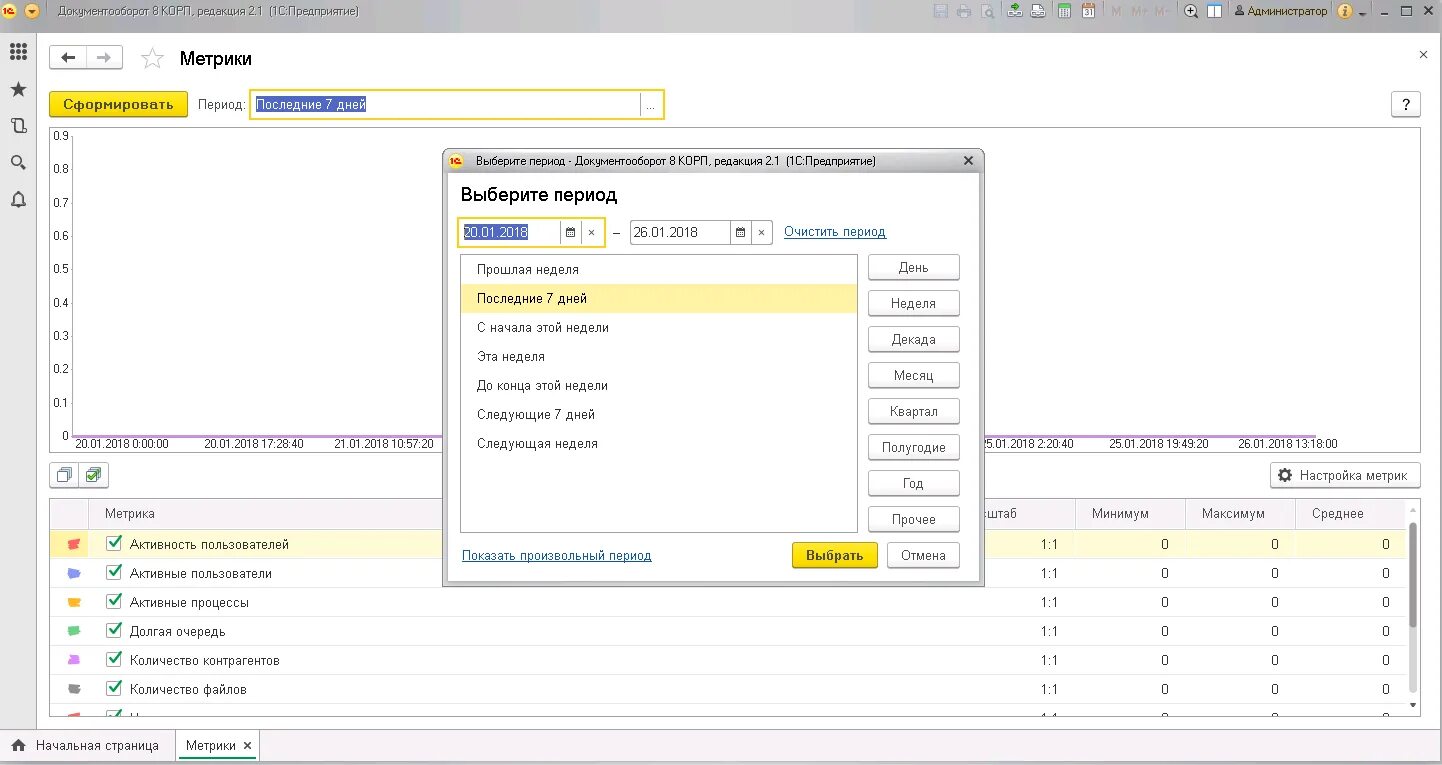This screenshot has width=1442, height=765.
Task: Open notifications bell in left sidebar
Action: 18,200
